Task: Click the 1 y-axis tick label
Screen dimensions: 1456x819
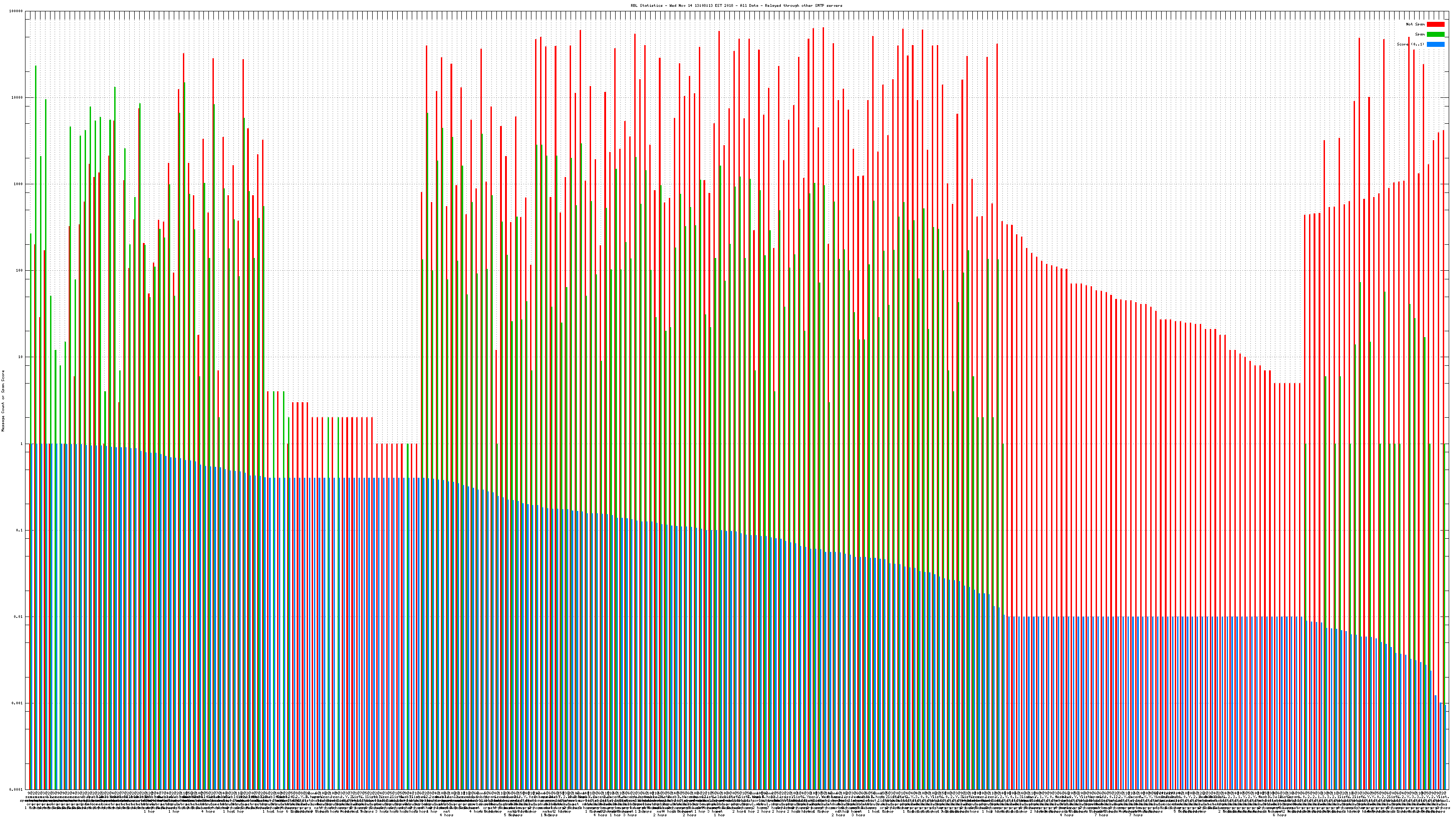Action: coord(22,444)
